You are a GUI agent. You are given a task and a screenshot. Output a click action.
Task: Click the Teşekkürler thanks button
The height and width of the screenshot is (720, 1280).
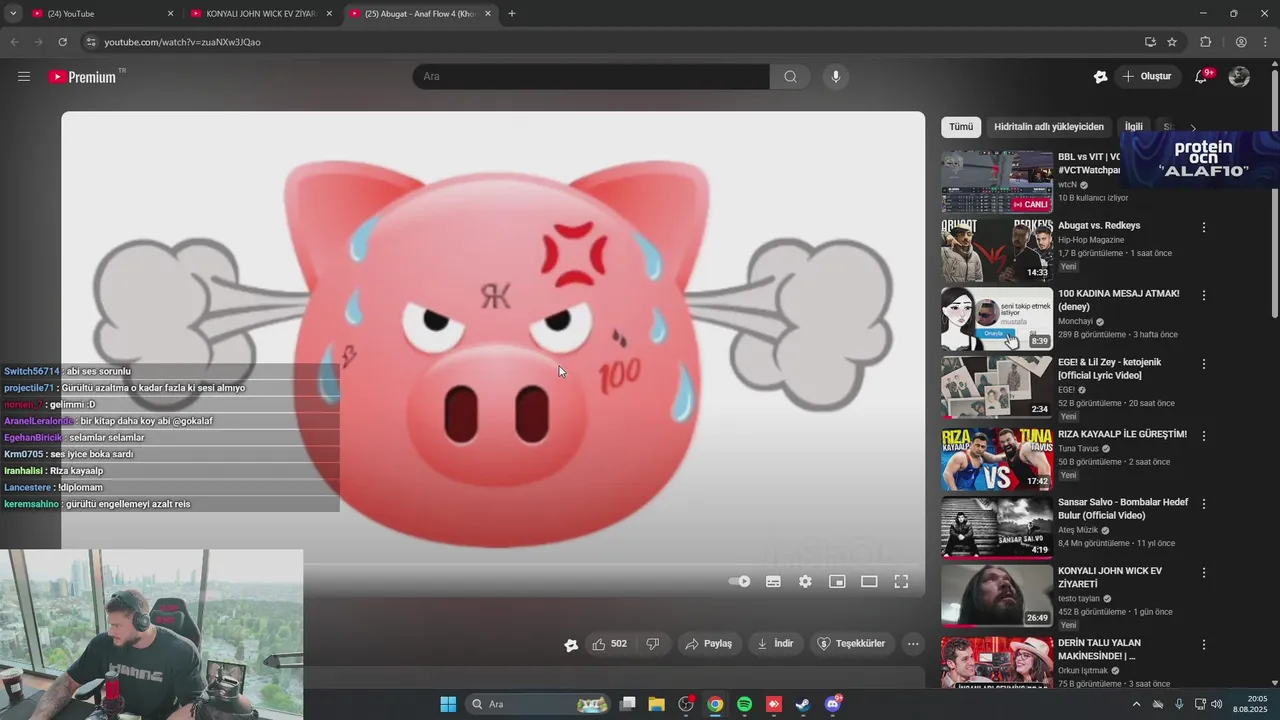pos(851,644)
